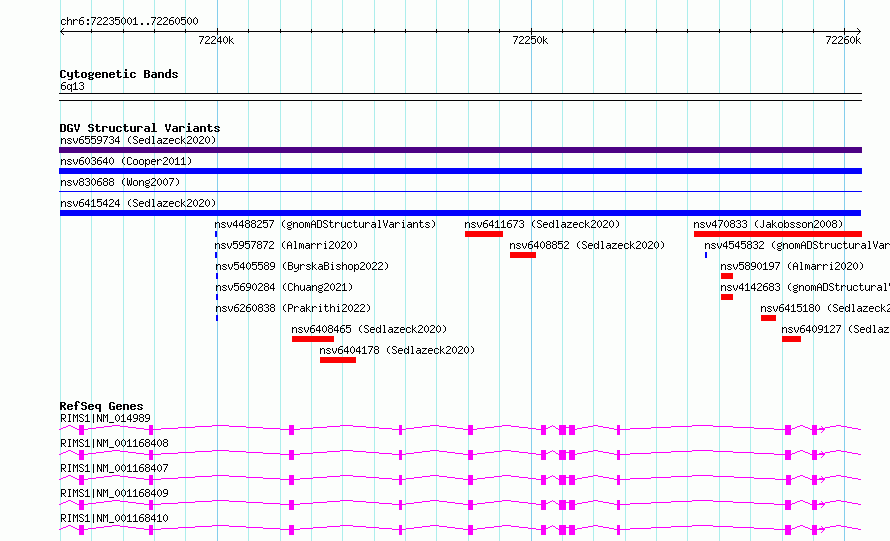Select the dark purple nsv6559734 variant bar
The height and width of the screenshot is (541, 890).
460,150
